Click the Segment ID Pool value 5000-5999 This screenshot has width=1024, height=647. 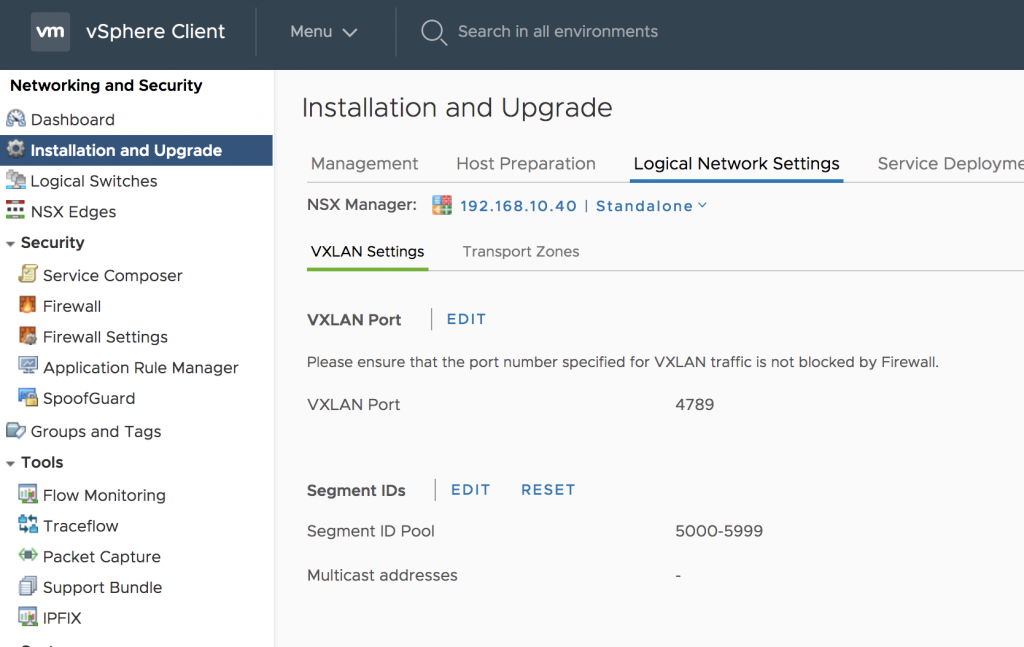(x=718, y=531)
